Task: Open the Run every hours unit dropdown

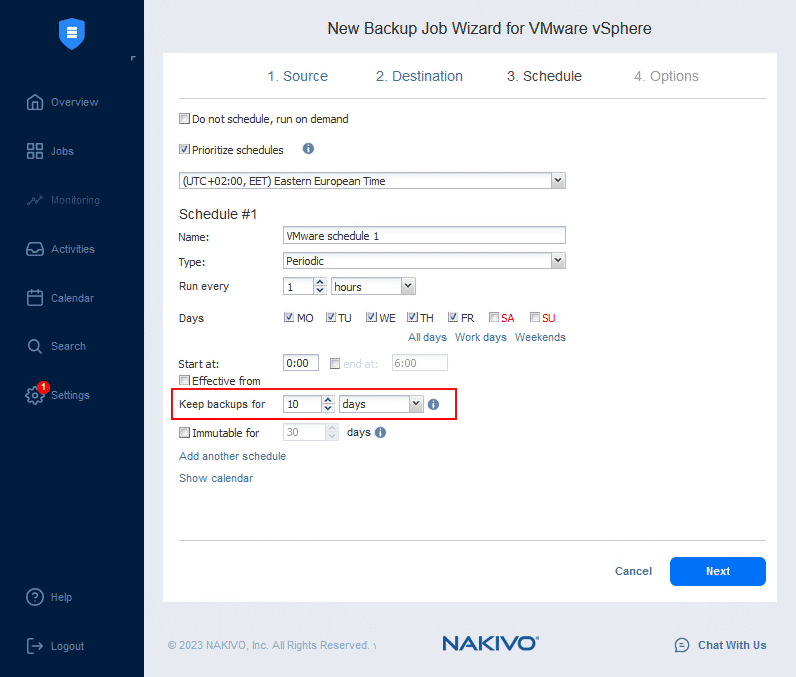Action: click(408, 286)
